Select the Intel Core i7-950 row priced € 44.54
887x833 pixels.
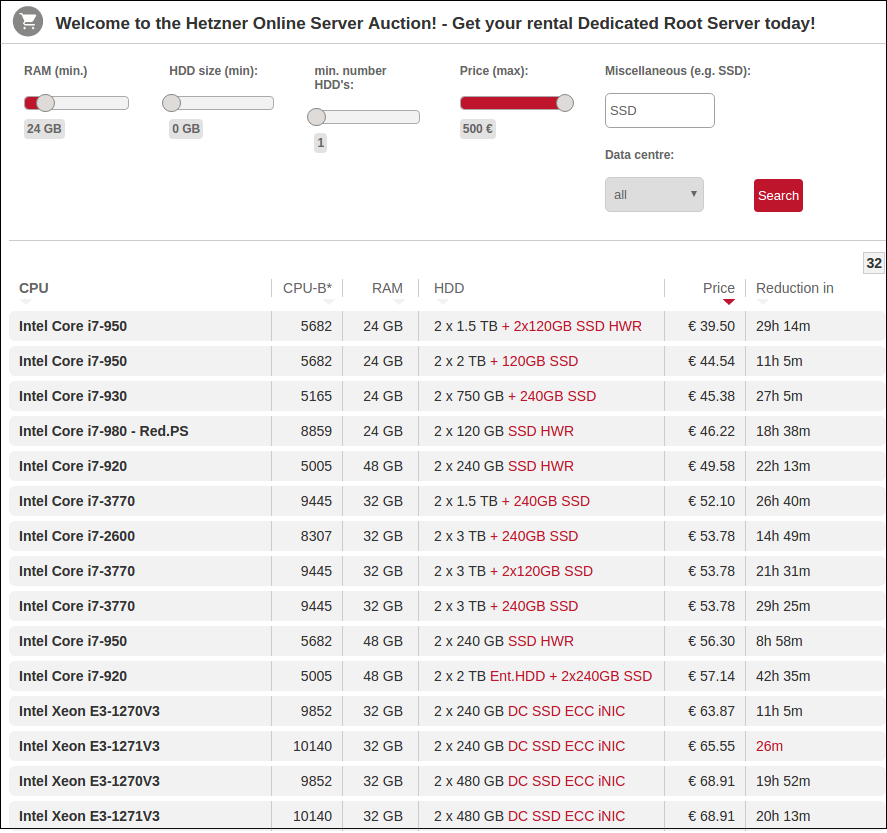pyautogui.click(x=447, y=361)
